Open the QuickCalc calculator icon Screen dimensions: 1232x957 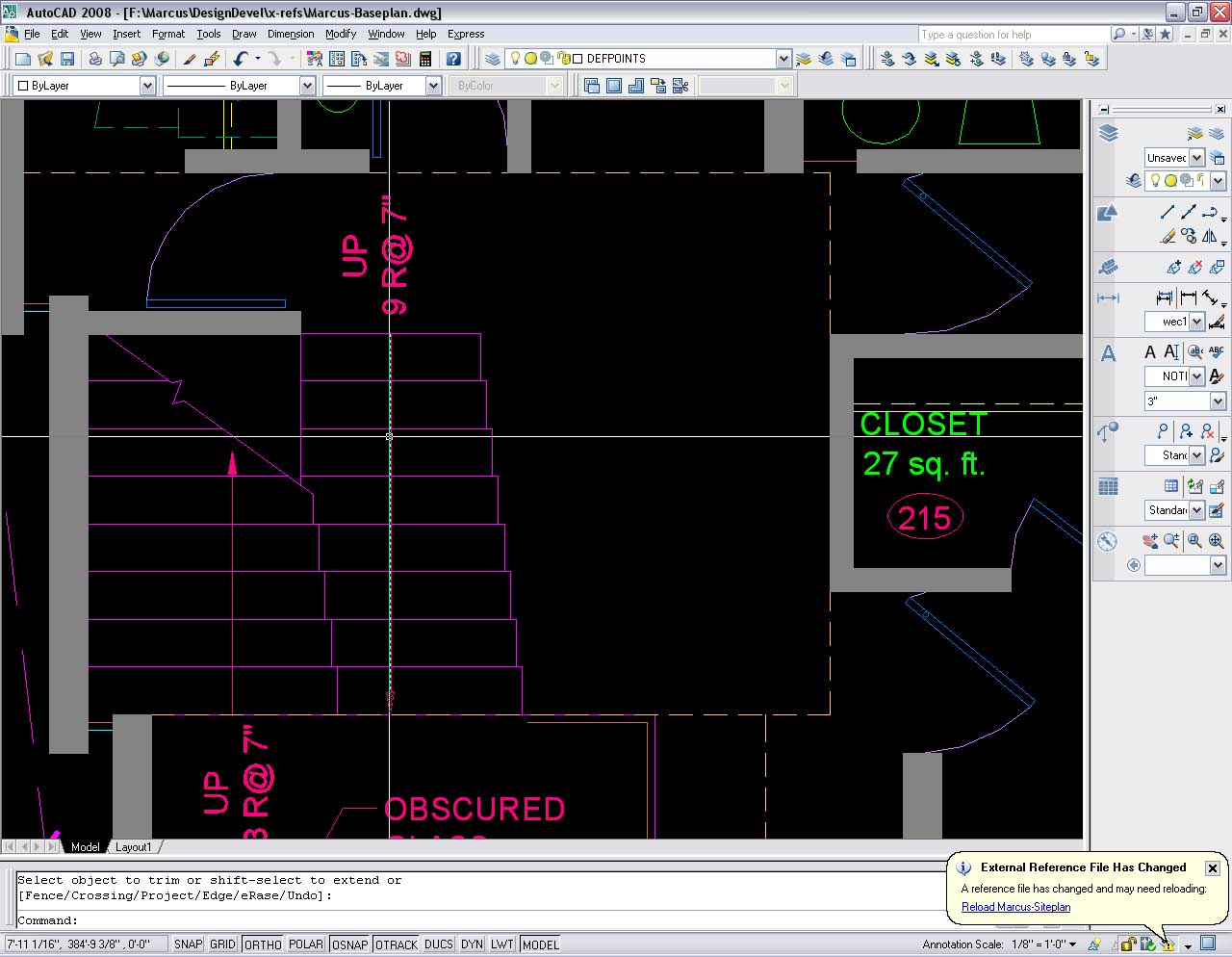click(424, 59)
